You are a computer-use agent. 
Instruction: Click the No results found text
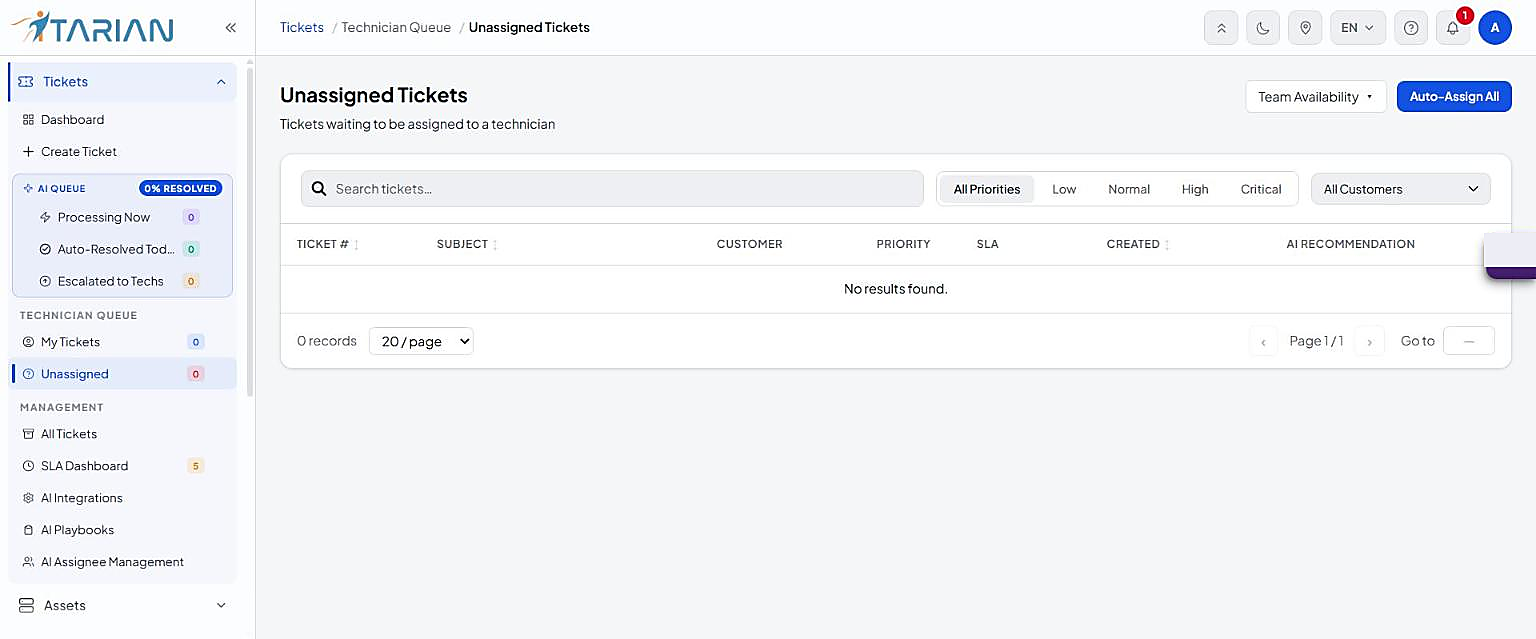click(x=895, y=289)
